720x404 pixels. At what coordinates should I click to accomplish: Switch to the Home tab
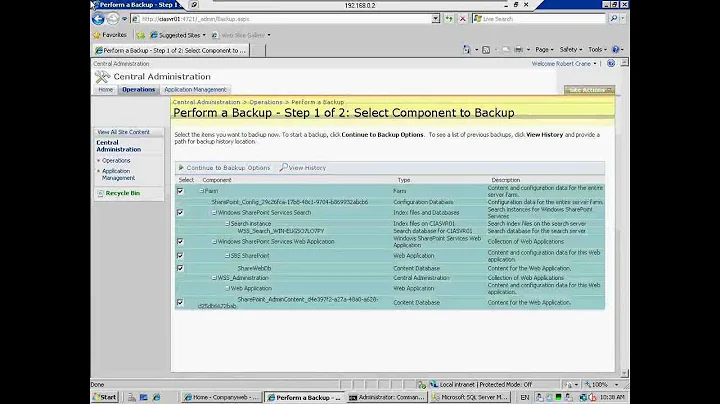106,90
